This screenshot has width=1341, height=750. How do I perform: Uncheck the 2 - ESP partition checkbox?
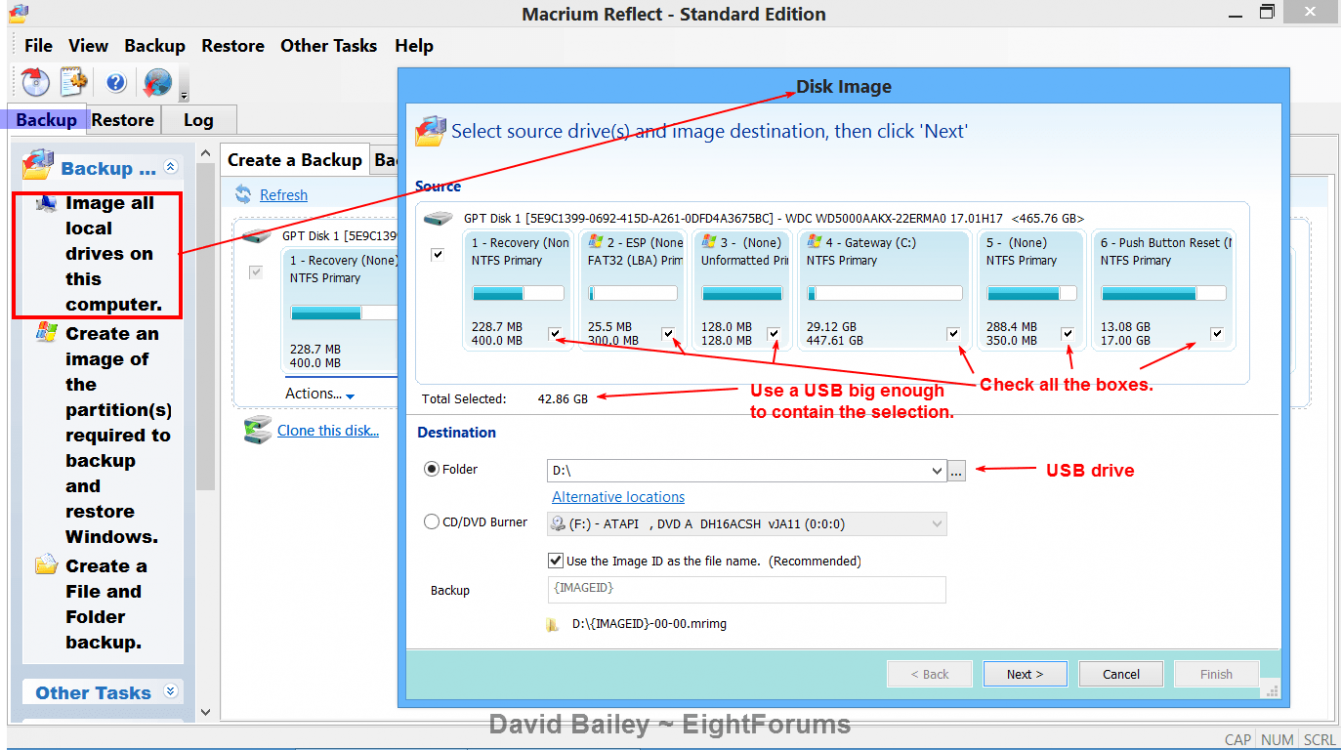tap(668, 333)
